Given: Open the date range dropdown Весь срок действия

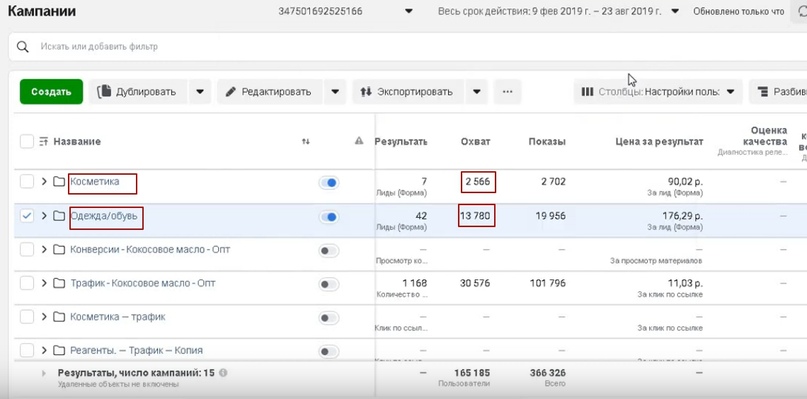Looking at the screenshot, I should [675, 11].
